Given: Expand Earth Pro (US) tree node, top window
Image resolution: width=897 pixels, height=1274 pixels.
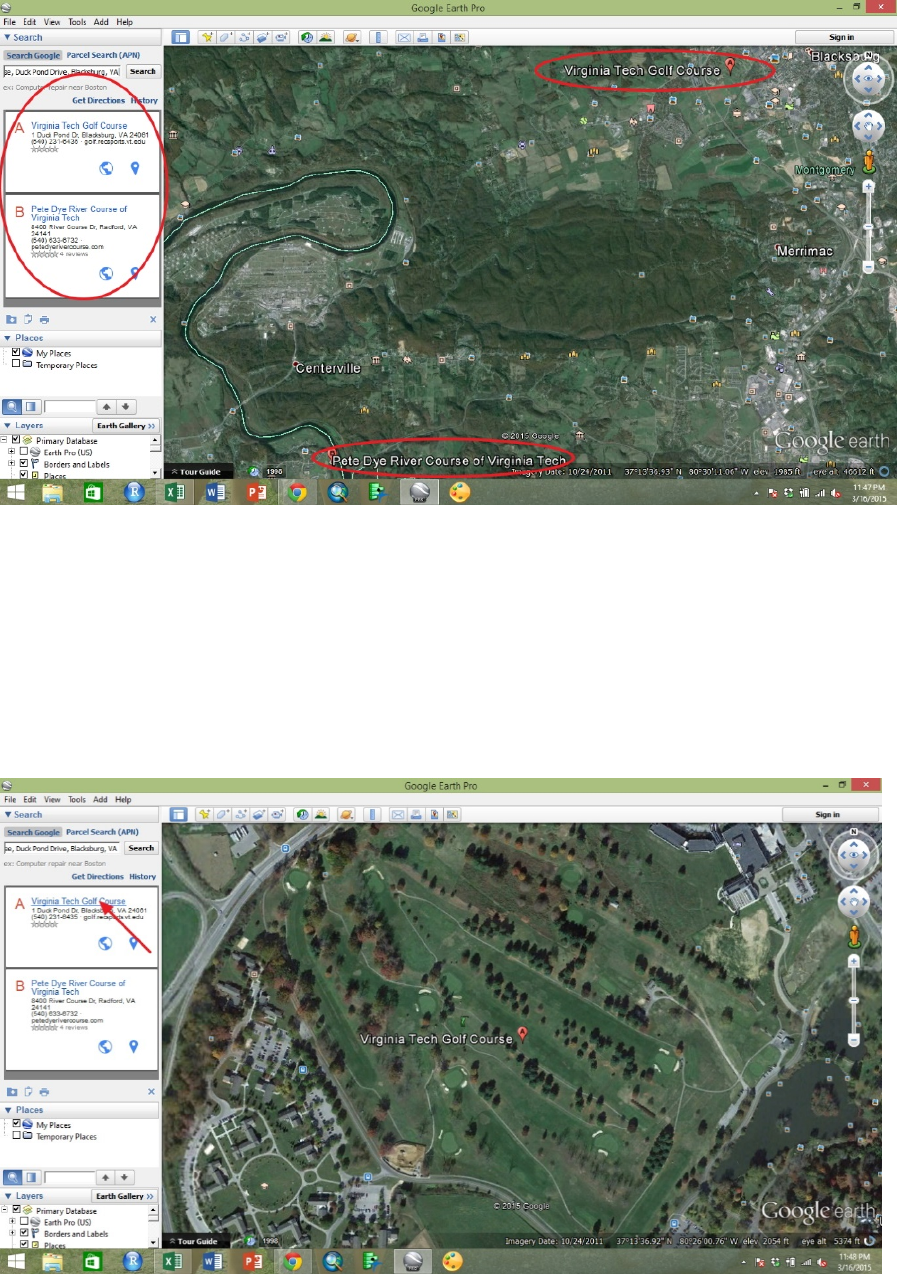Looking at the screenshot, I should click(12, 452).
